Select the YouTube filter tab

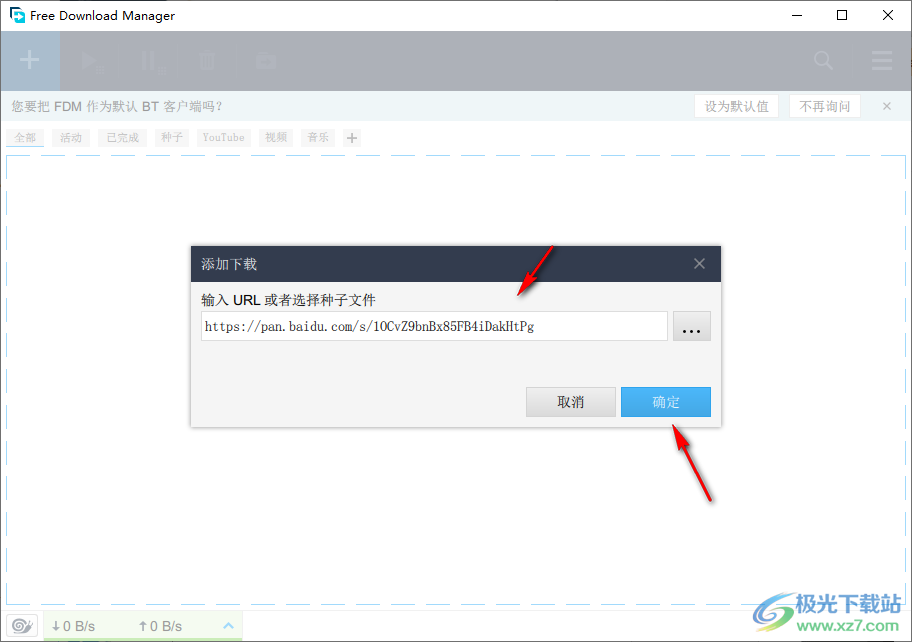(223, 138)
